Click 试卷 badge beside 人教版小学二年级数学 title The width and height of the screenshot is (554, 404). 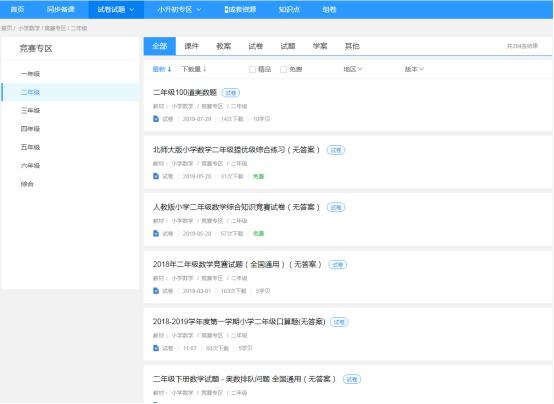click(x=336, y=207)
